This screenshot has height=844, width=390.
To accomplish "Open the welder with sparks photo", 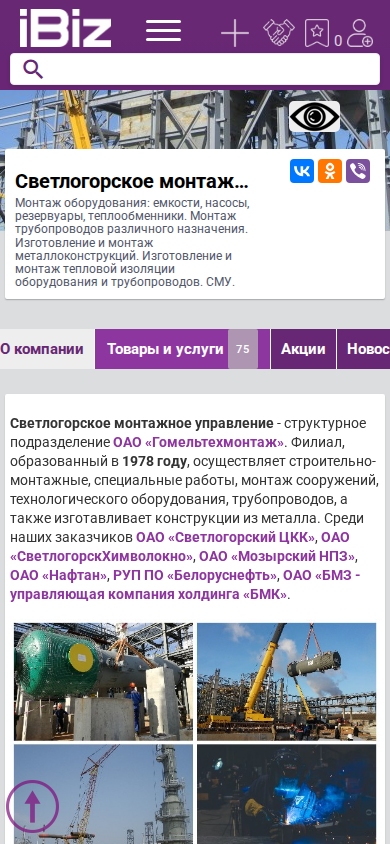I will [x=286, y=794].
